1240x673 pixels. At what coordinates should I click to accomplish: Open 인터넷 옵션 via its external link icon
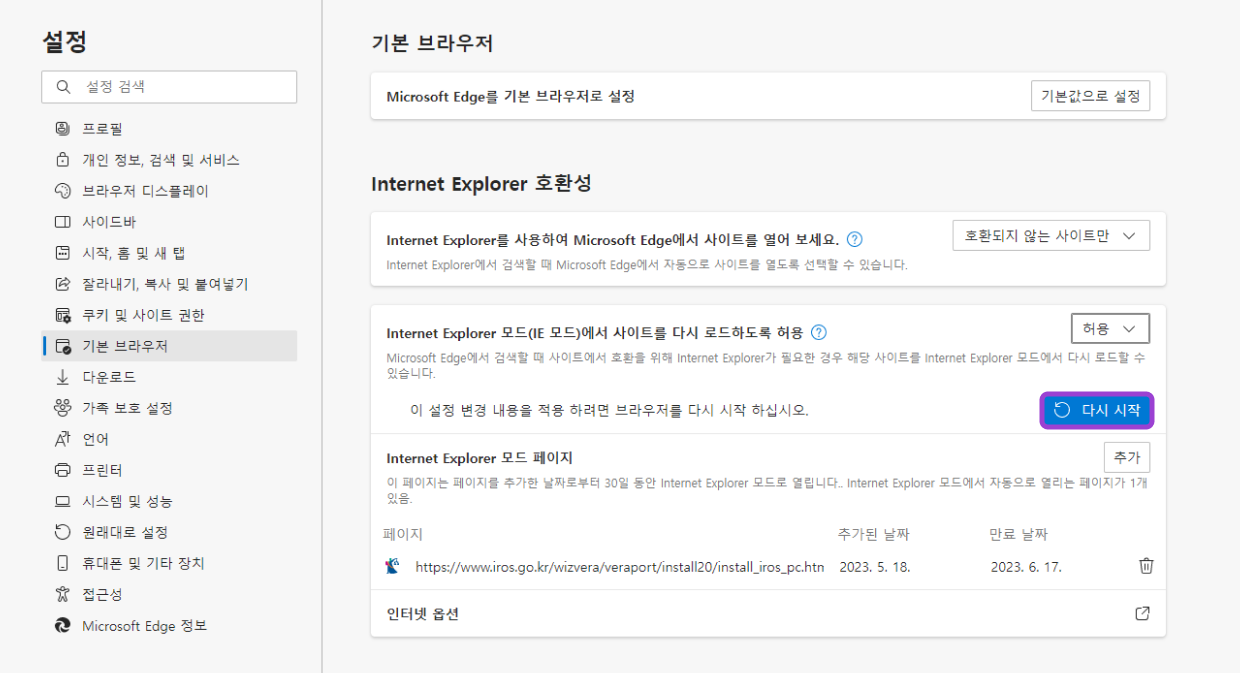[1142, 613]
